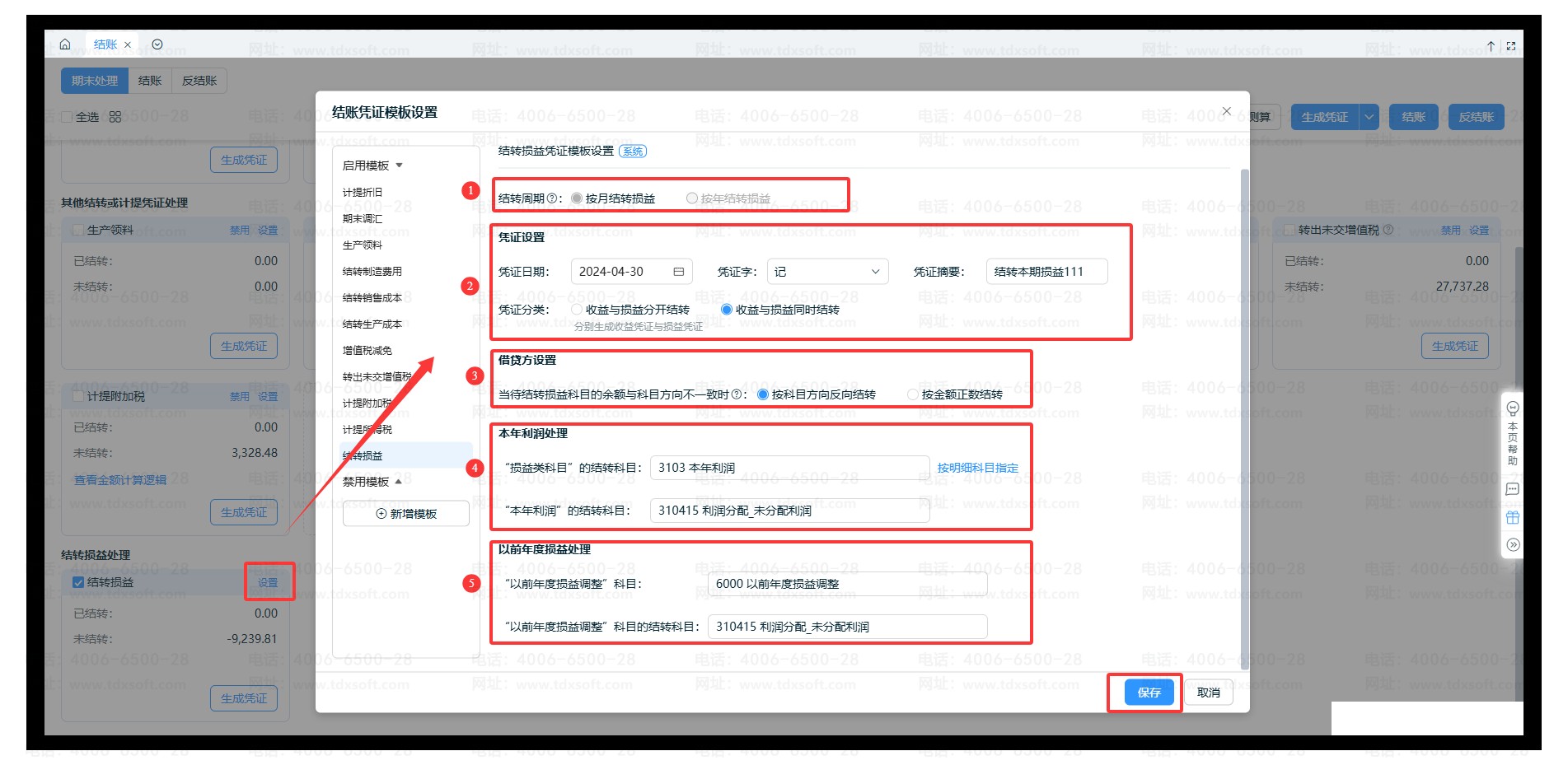This screenshot has height=765, width=1568.
Task: Click the calendar icon in 凭证日期 field
Action: [678, 272]
